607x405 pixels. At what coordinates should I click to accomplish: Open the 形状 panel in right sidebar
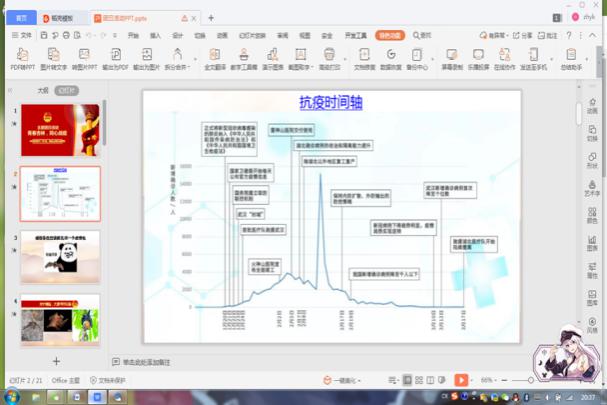point(592,161)
